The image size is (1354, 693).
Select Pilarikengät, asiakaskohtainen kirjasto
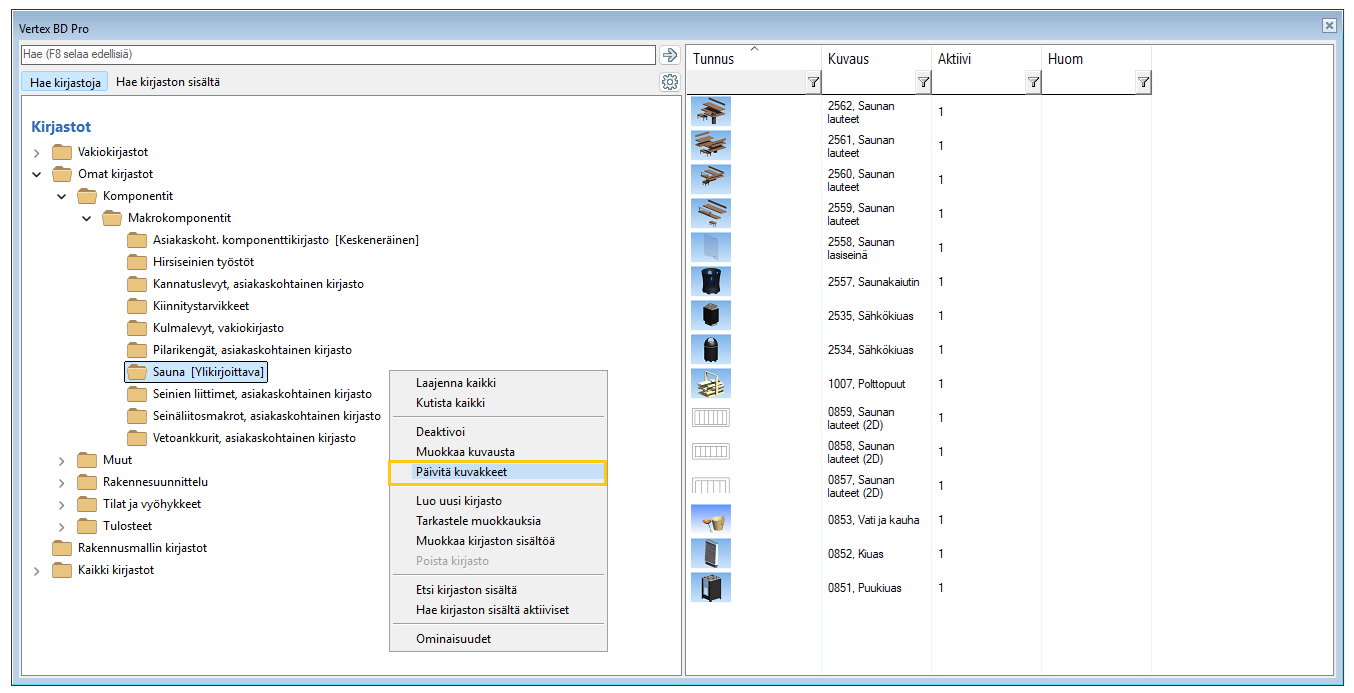(x=239, y=350)
